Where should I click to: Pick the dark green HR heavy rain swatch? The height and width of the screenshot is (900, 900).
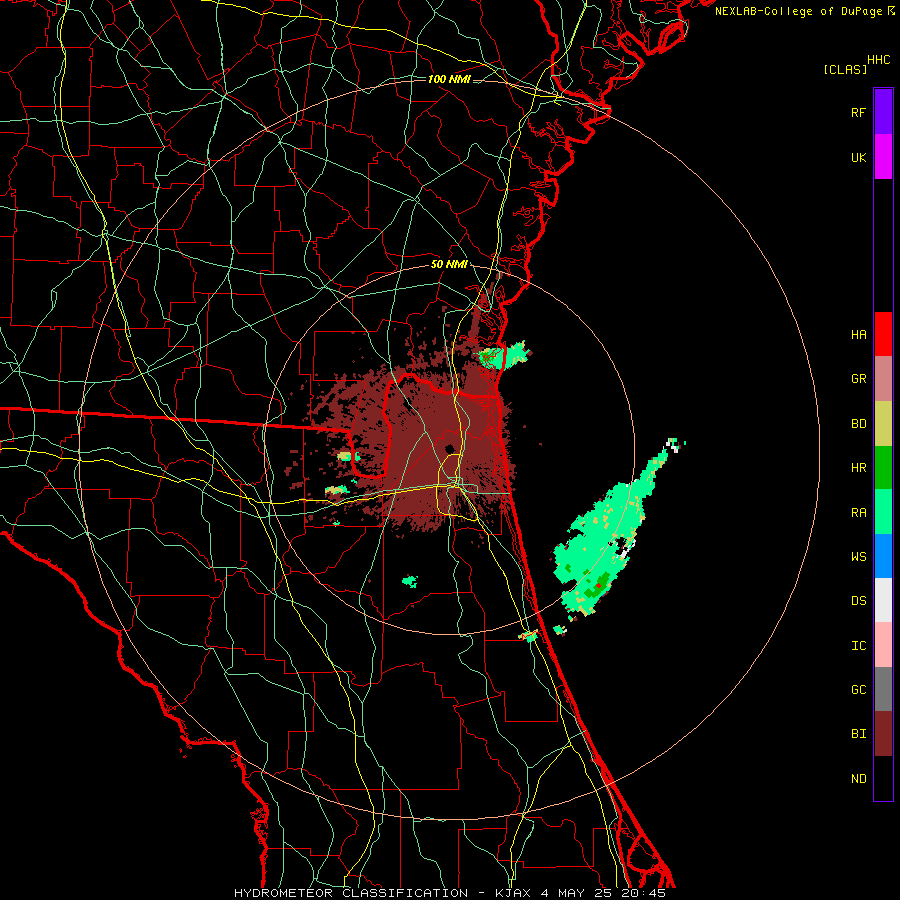click(x=883, y=468)
